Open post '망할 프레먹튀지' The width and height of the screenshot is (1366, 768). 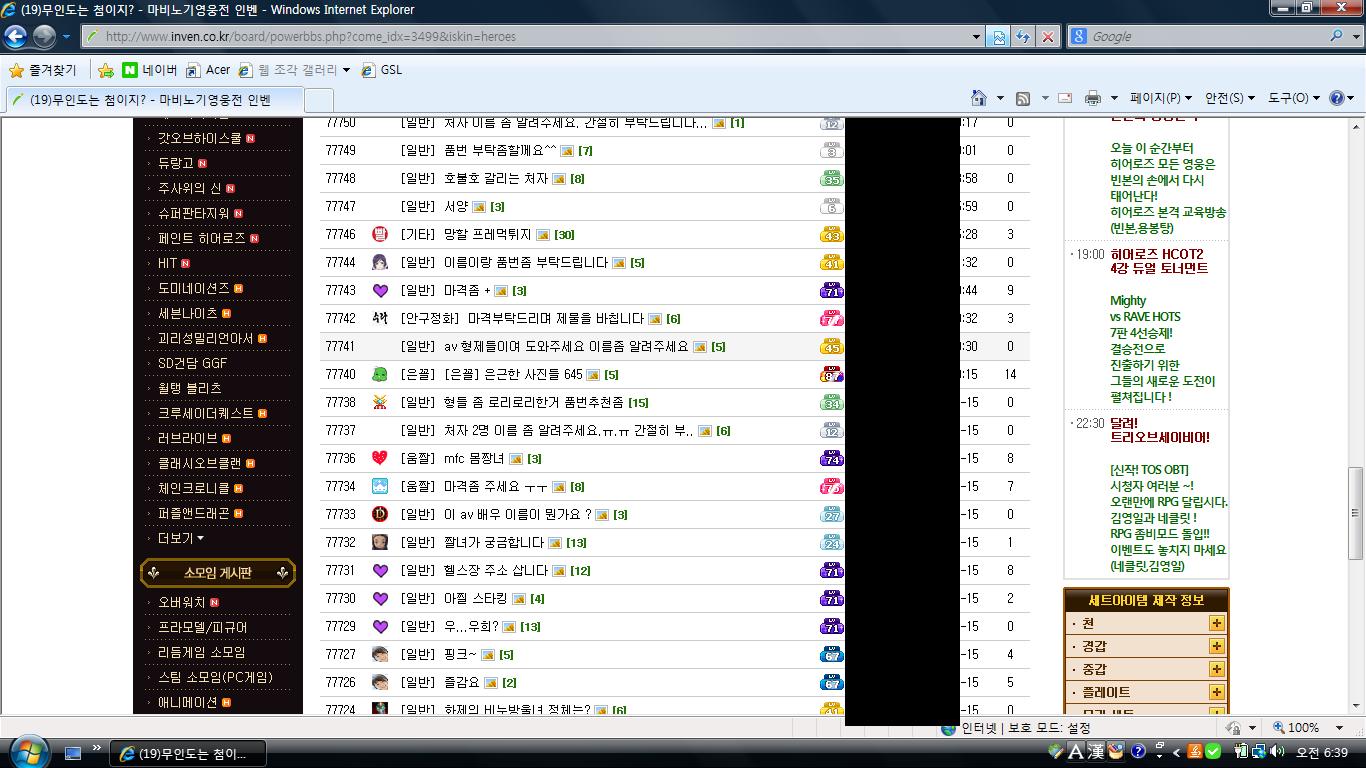click(488, 235)
